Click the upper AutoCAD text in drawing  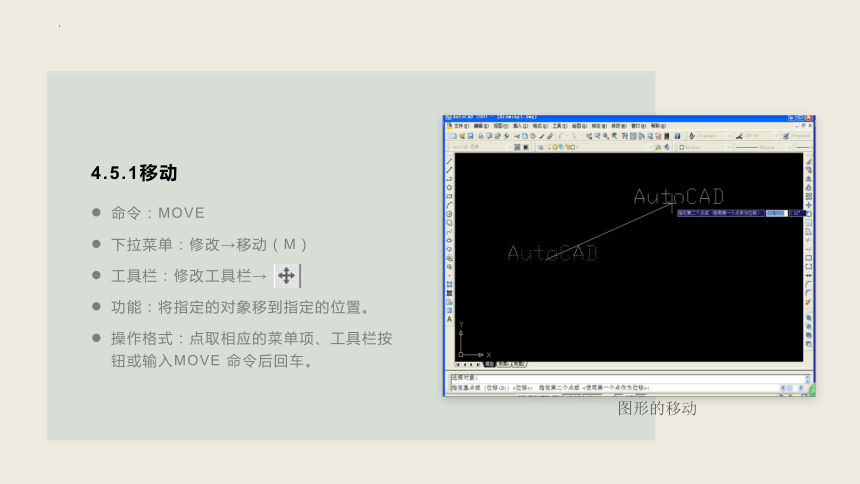(679, 196)
